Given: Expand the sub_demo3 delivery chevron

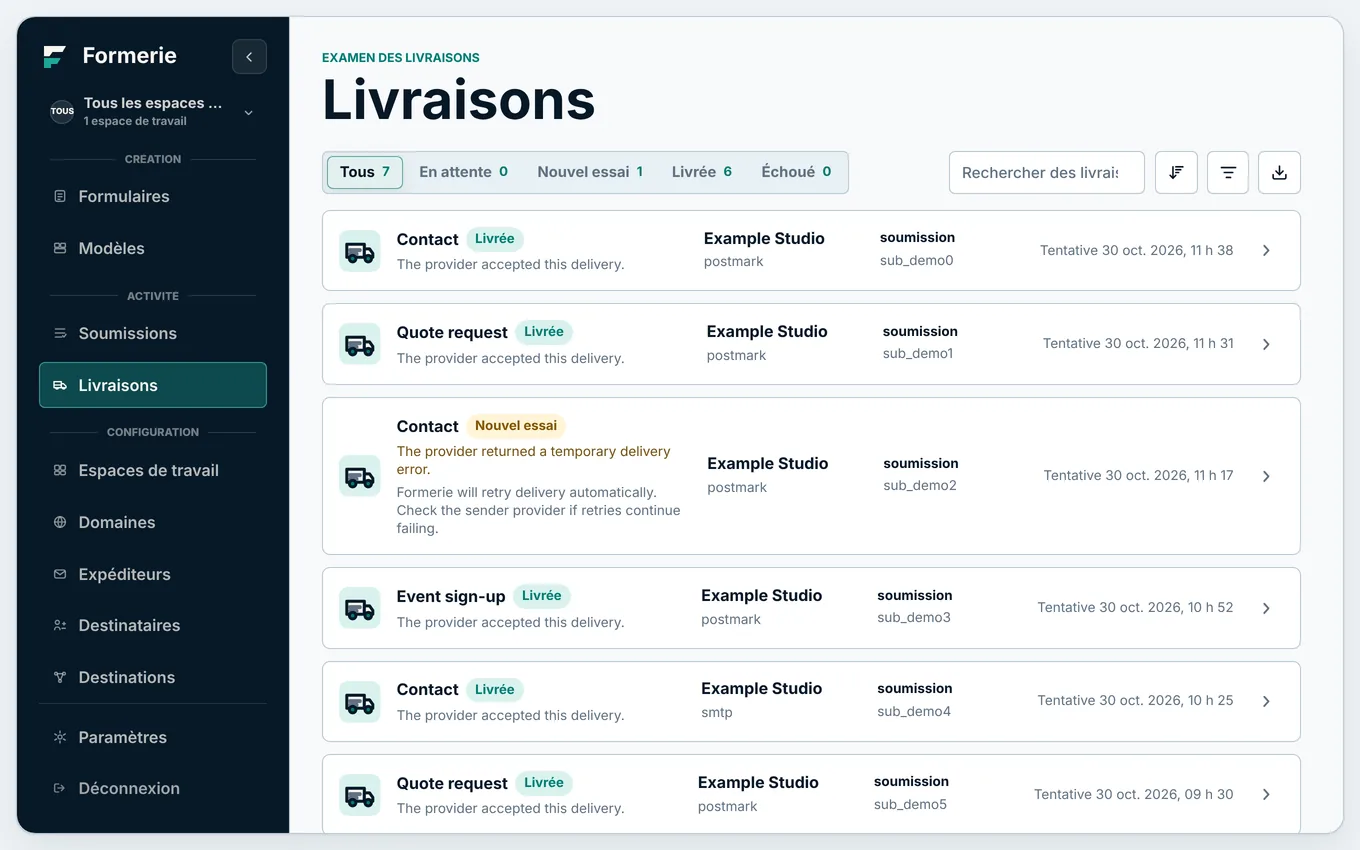Looking at the screenshot, I should (x=1266, y=608).
